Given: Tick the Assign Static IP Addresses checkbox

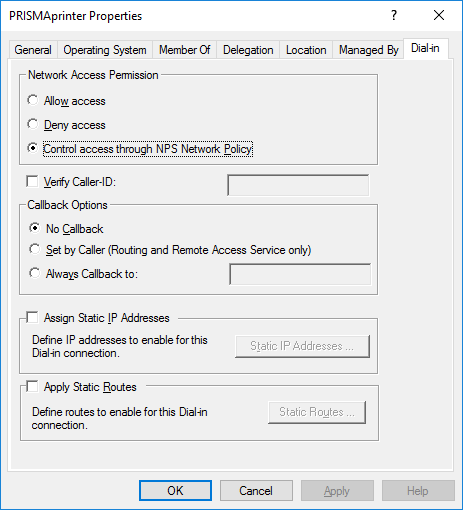Looking at the screenshot, I should pyautogui.click(x=32, y=317).
